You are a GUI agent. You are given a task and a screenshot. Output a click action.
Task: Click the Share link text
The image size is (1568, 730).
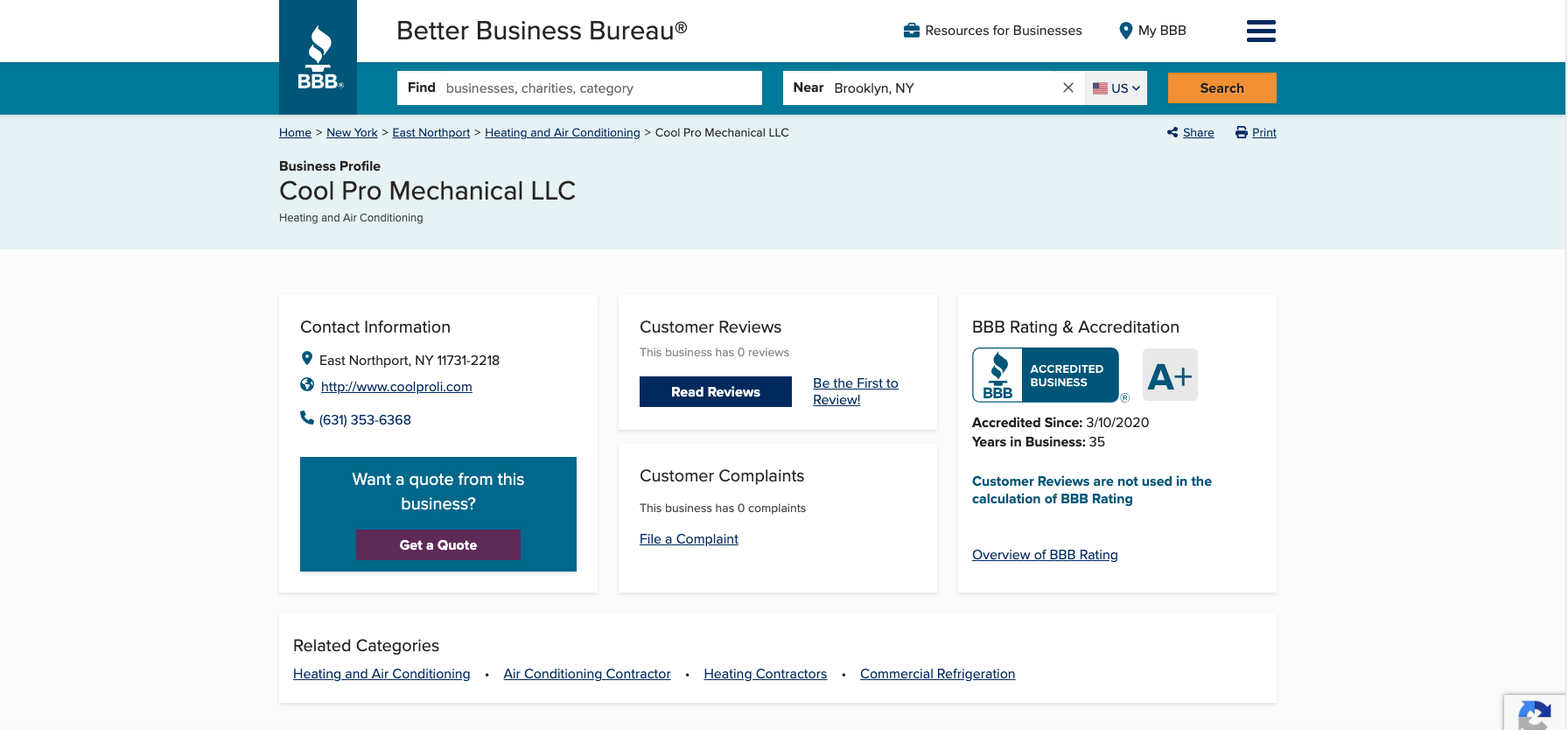1199,133
